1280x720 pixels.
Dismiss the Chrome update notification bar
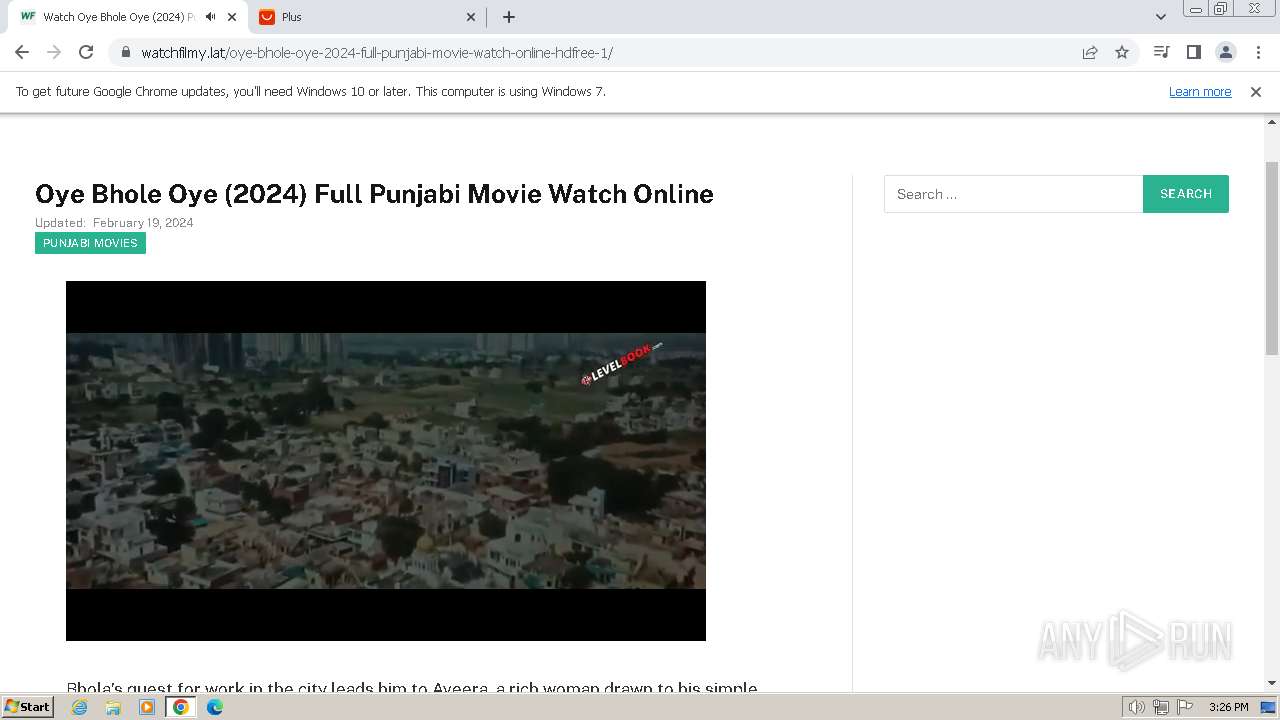(x=1256, y=92)
